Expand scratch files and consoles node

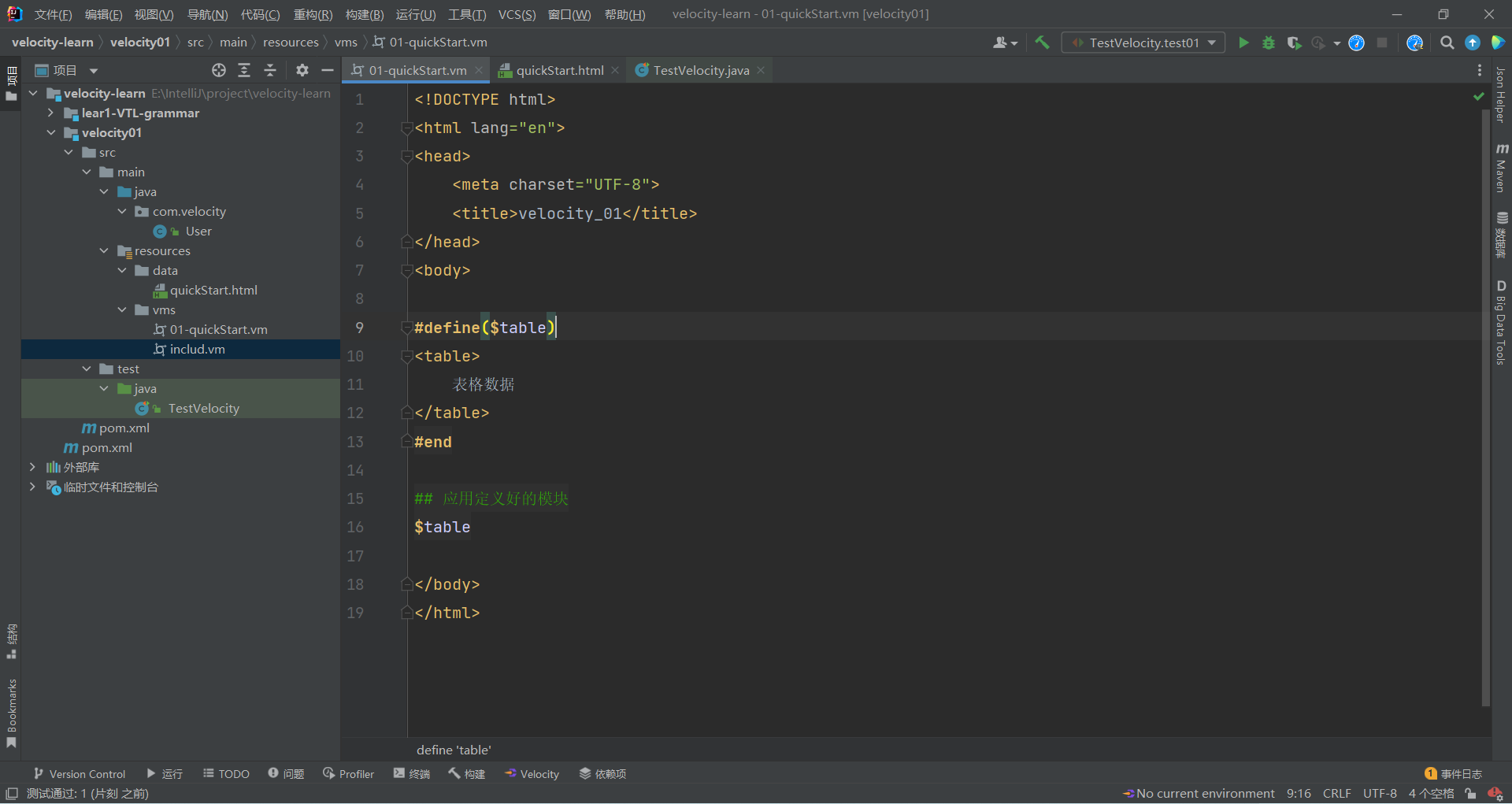[32, 487]
